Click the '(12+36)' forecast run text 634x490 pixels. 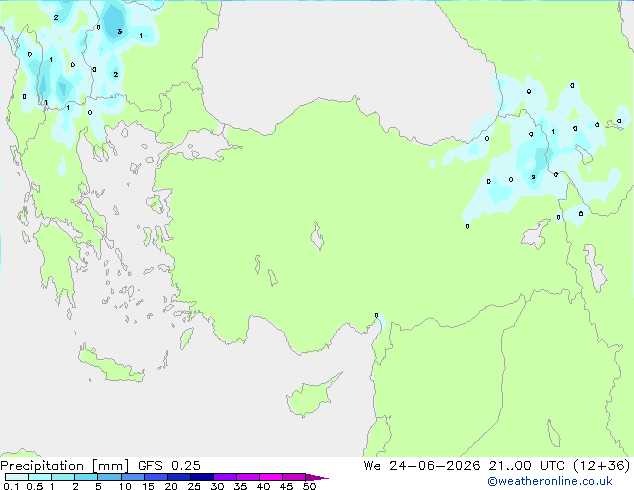[x=601, y=466]
